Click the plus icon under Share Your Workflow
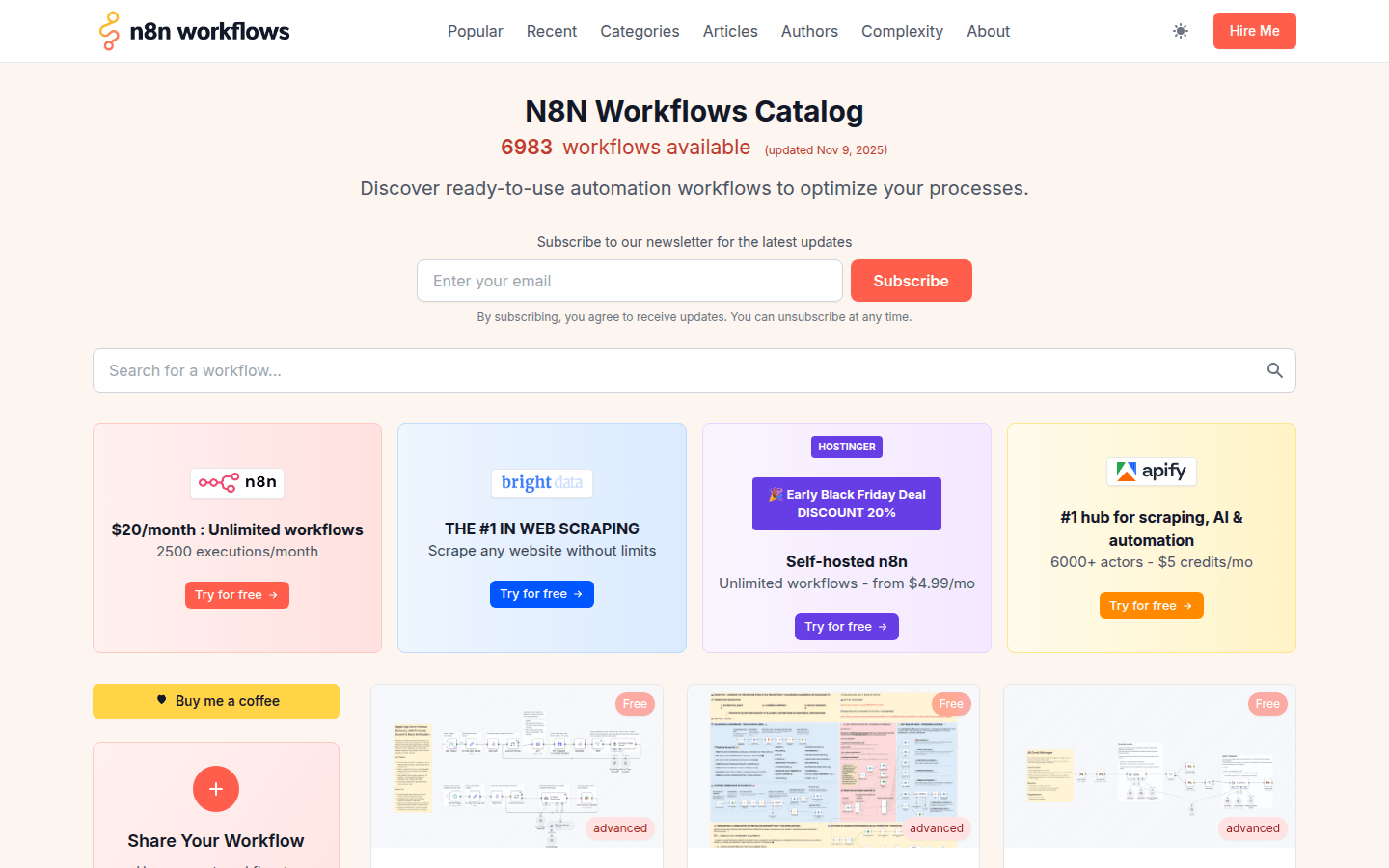This screenshot has height=868, width=1389. pyautogui.click(x=215, y=789)
